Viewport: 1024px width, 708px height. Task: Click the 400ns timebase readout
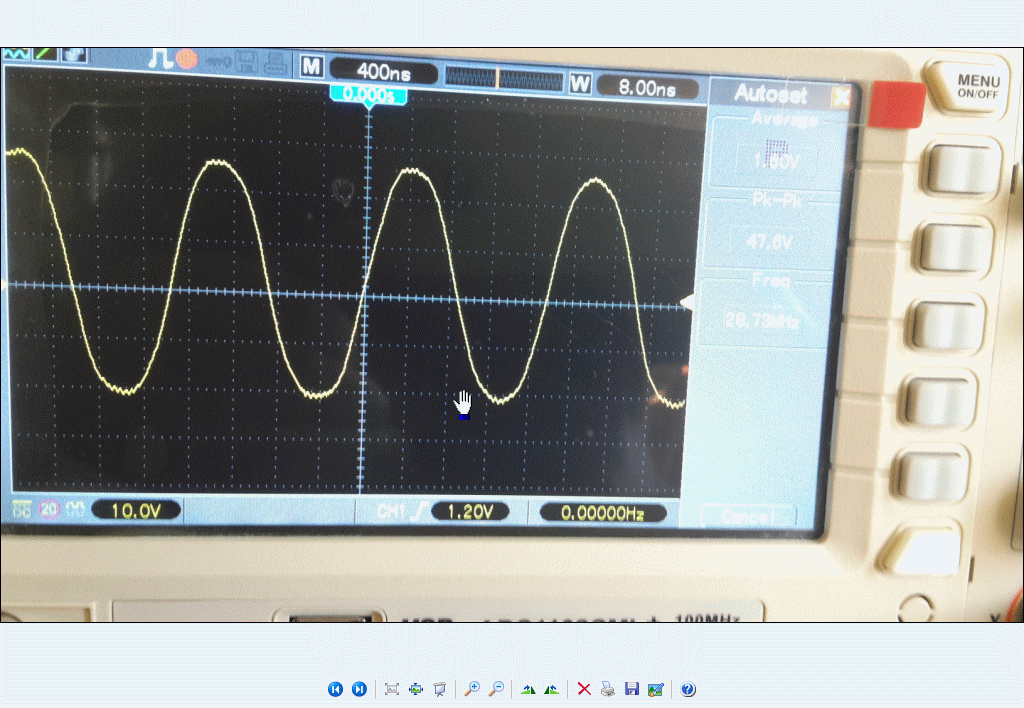[x=383, y=71]
